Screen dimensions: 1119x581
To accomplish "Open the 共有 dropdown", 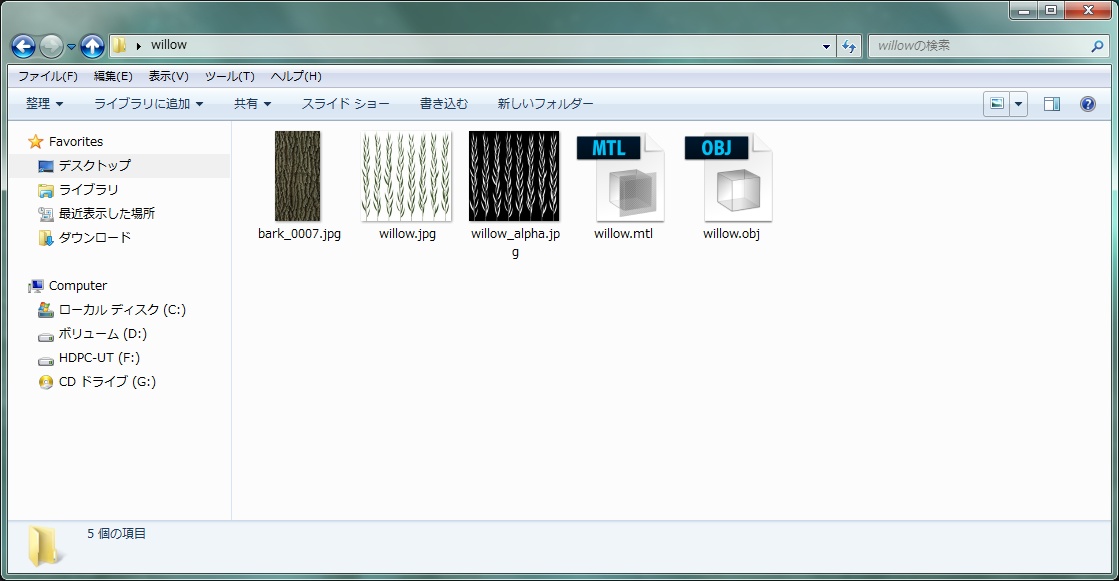I will click(253, 103).
